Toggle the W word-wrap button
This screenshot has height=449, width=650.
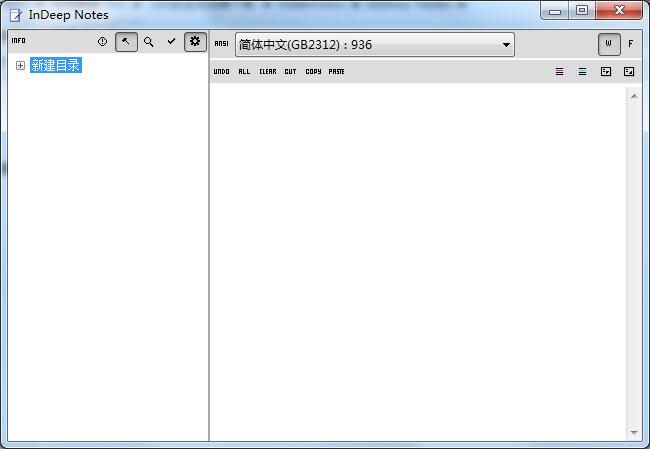[x=609, y=44]
